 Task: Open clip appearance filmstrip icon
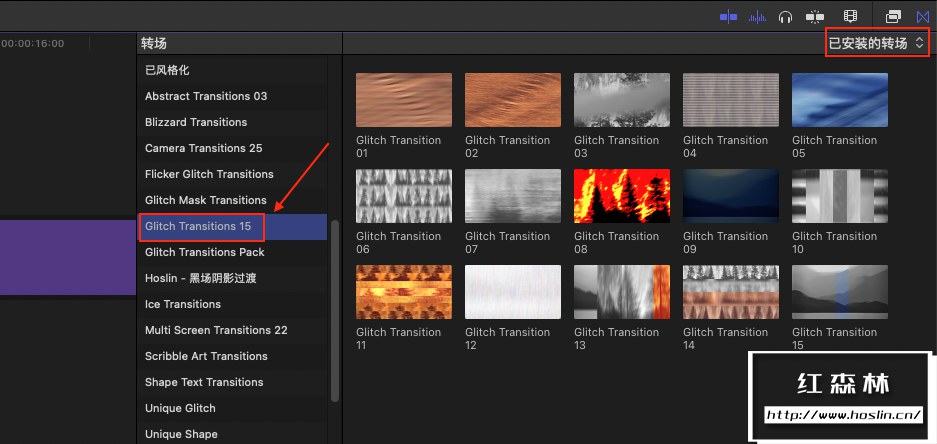coord(850,17)
